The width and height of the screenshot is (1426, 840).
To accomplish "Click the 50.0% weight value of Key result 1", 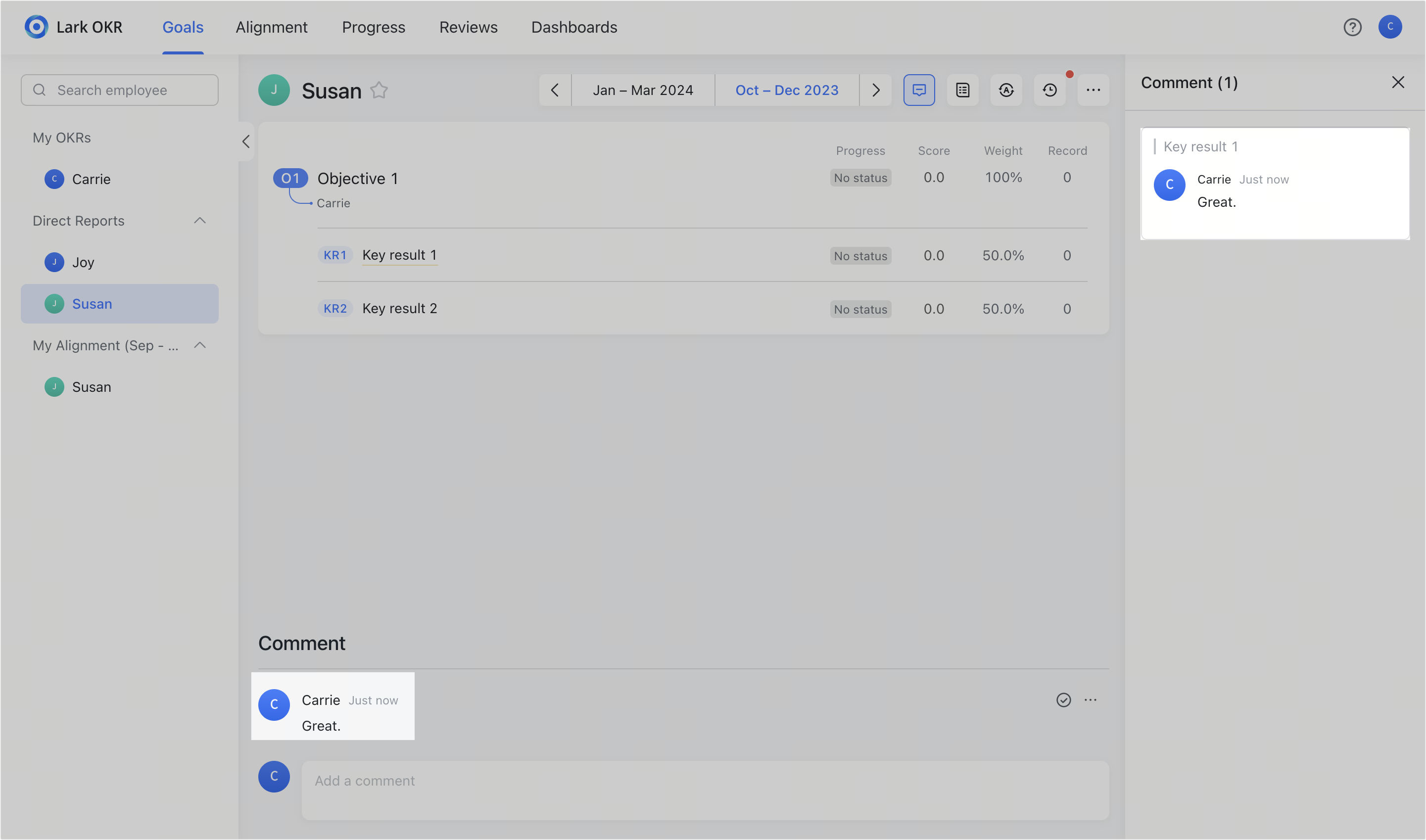I will click(x=1002, y=255).
